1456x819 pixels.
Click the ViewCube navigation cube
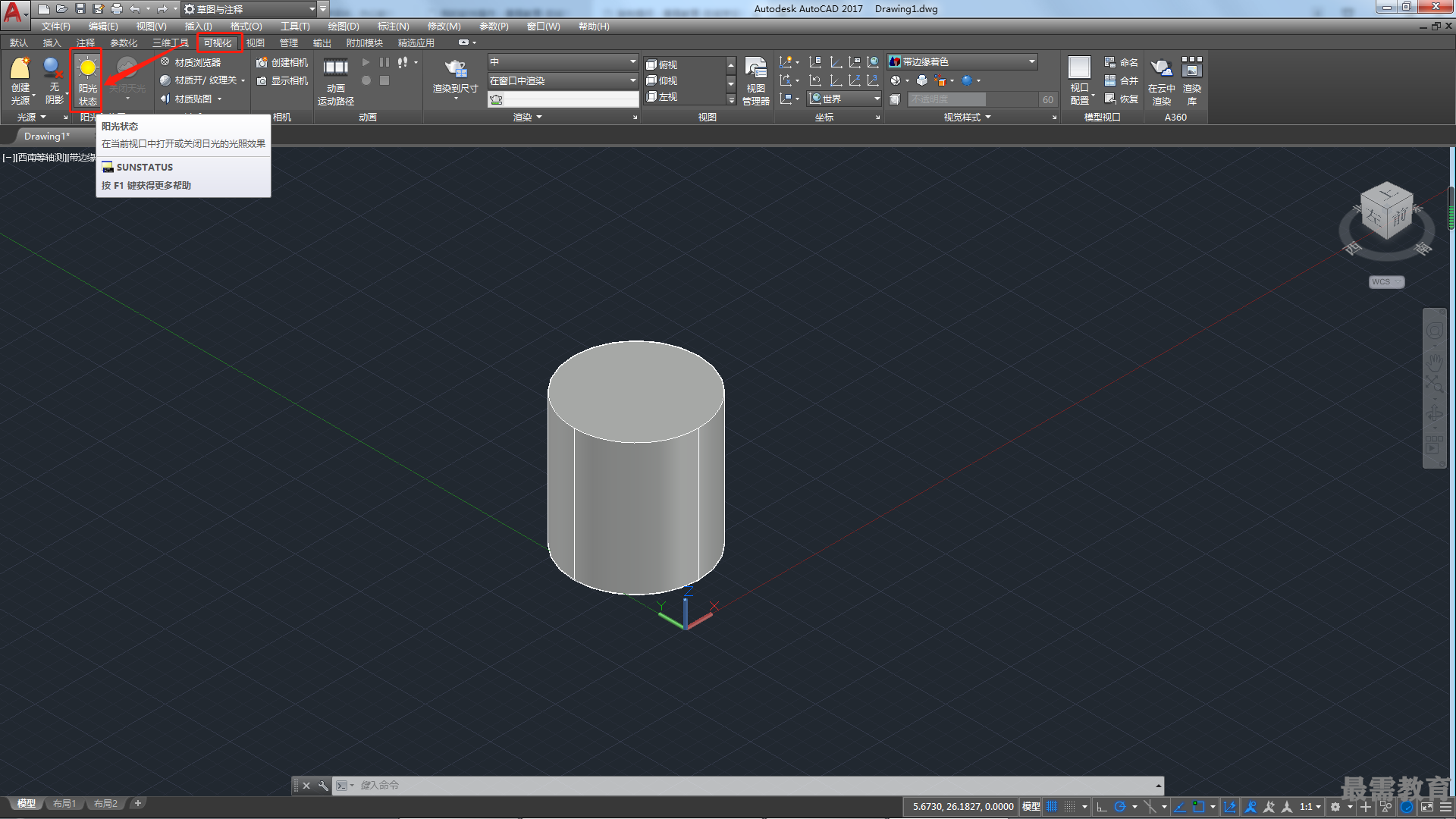1387,212
